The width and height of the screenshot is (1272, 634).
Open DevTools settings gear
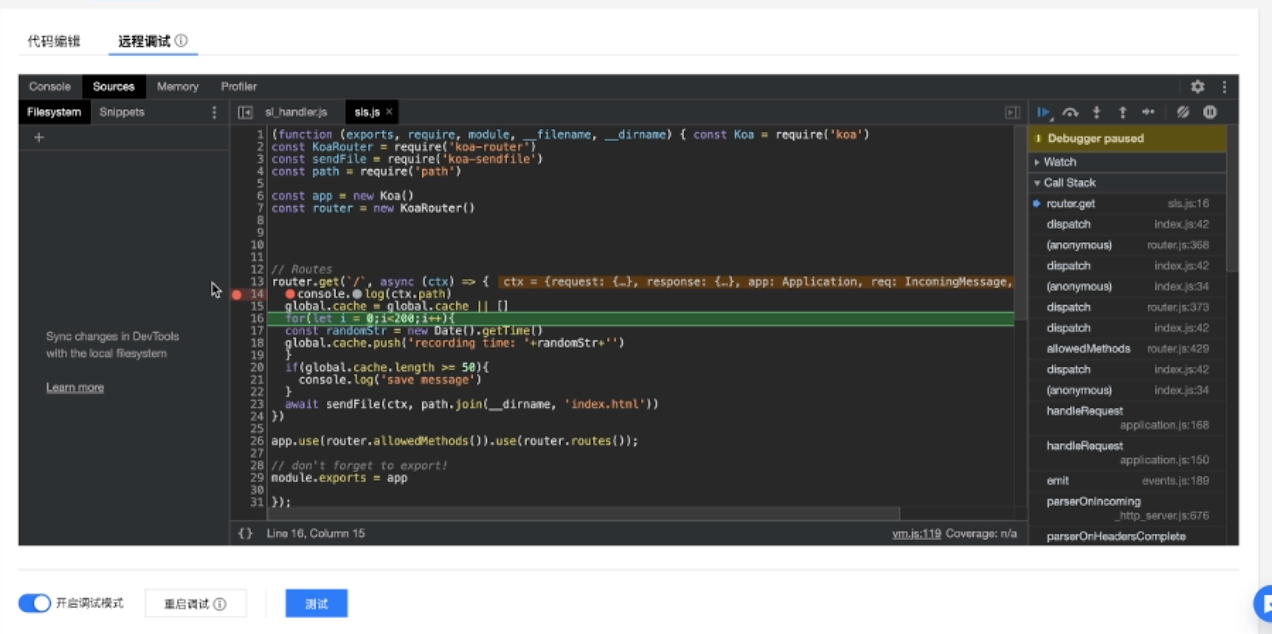[1197, 87]
